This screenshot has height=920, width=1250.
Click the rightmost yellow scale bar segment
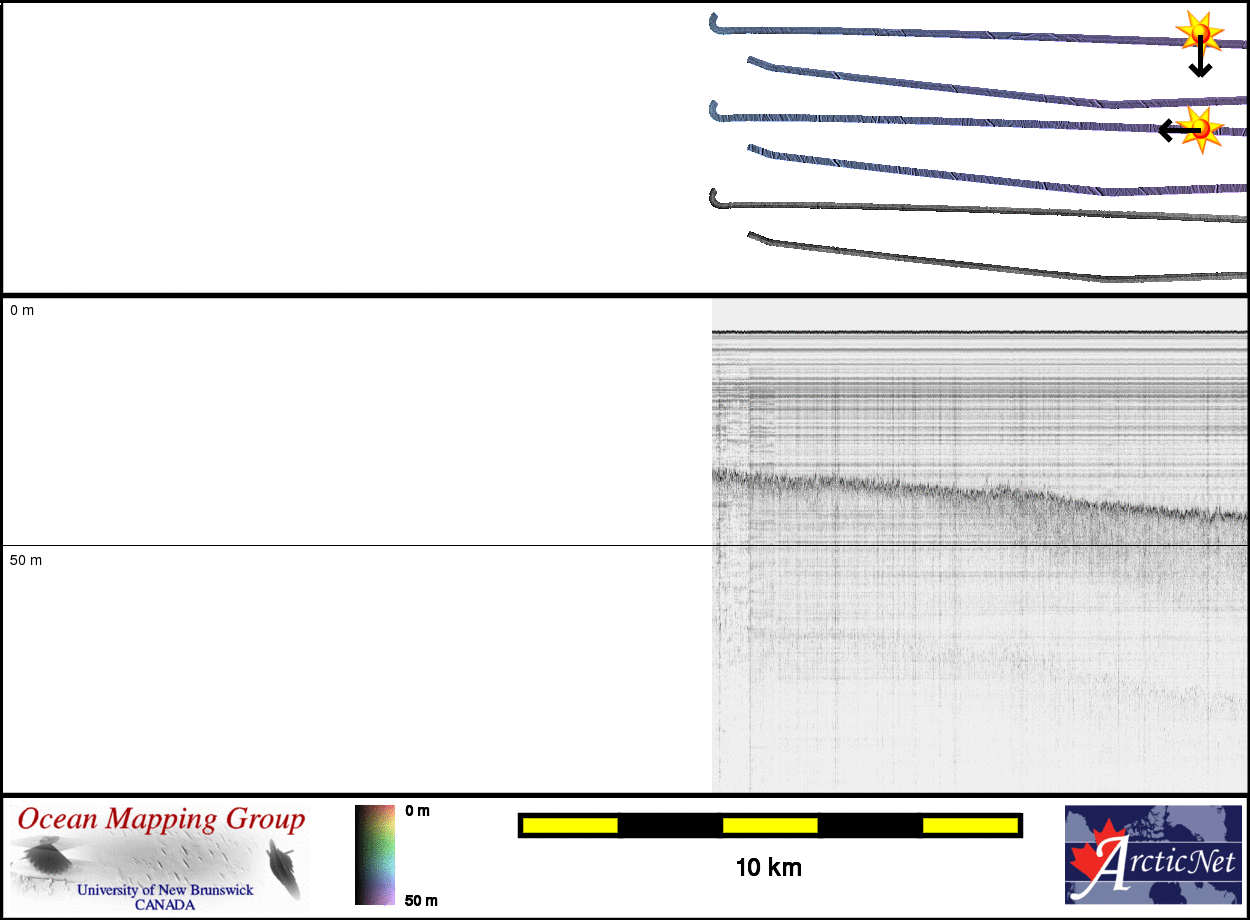pyautogui.click(x=970, y=825)
